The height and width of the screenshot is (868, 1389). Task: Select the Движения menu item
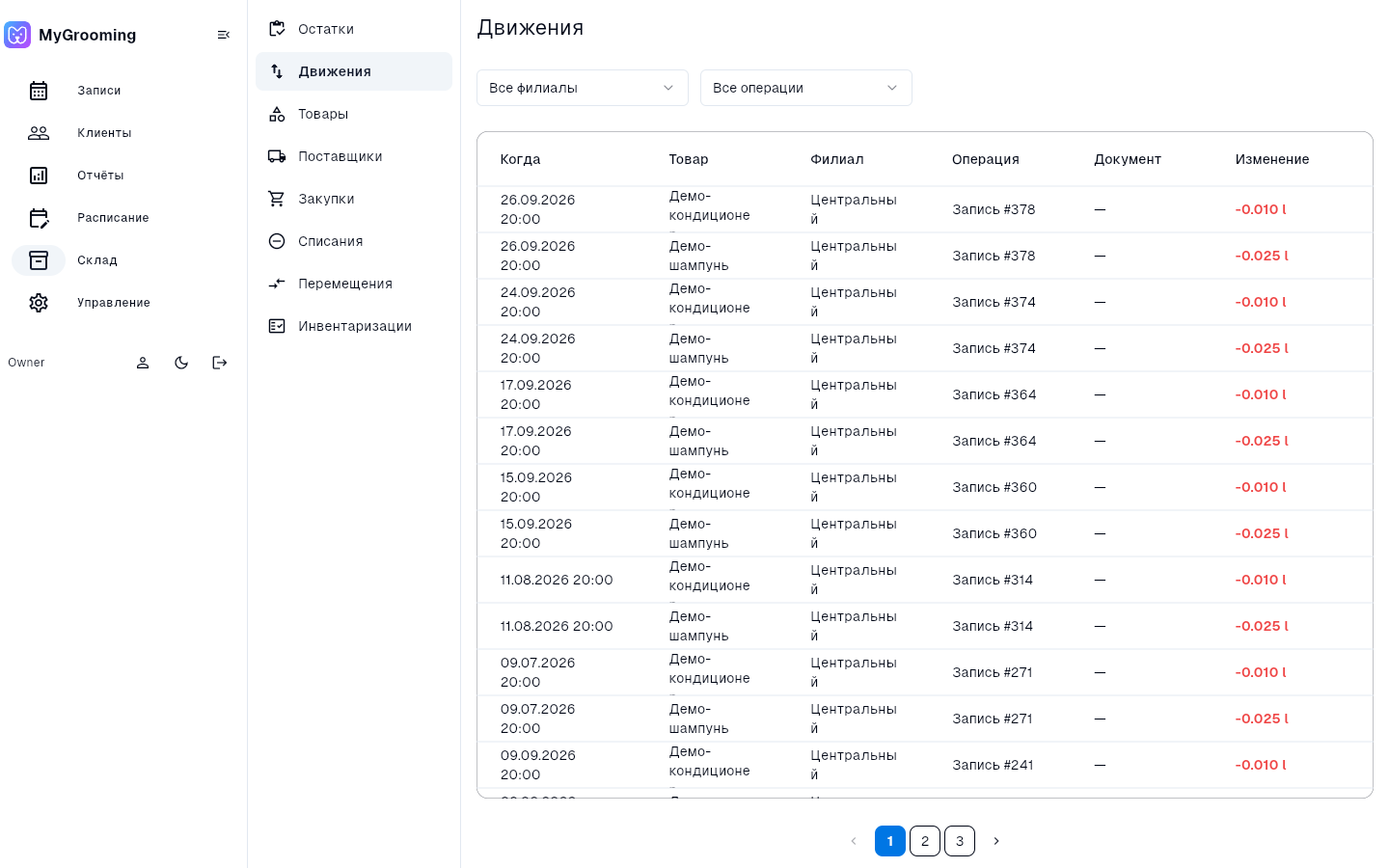click(x=354, y=71)
